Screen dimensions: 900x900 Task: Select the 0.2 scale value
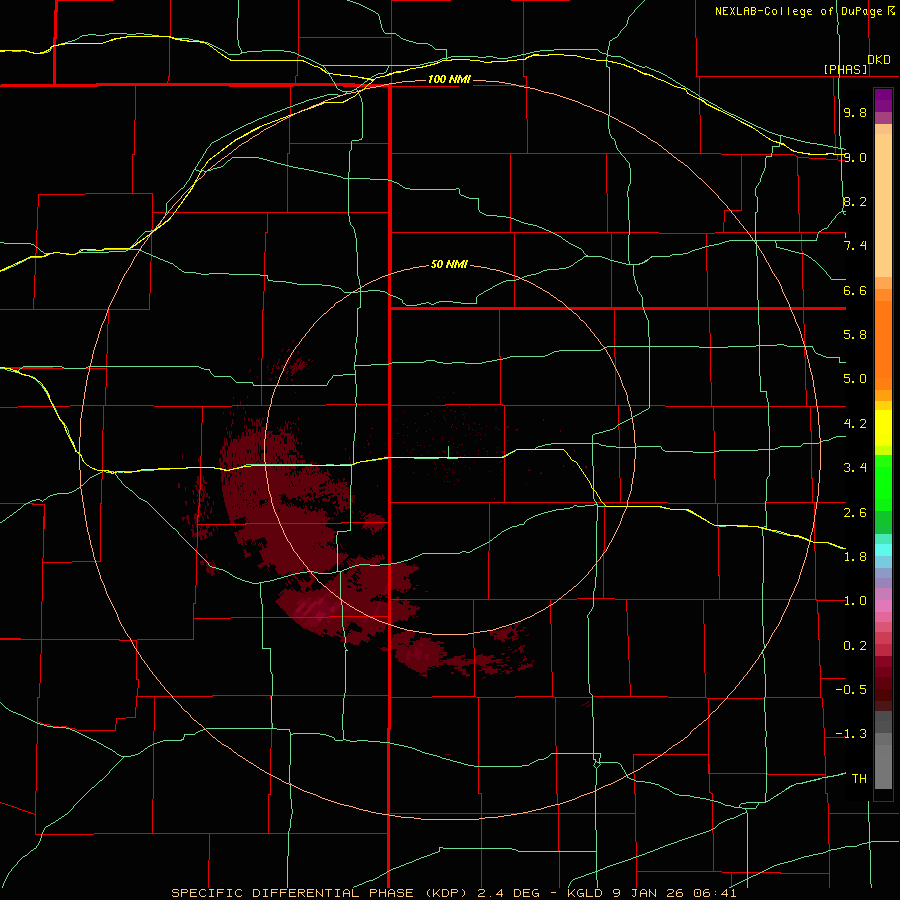(855, 646)
